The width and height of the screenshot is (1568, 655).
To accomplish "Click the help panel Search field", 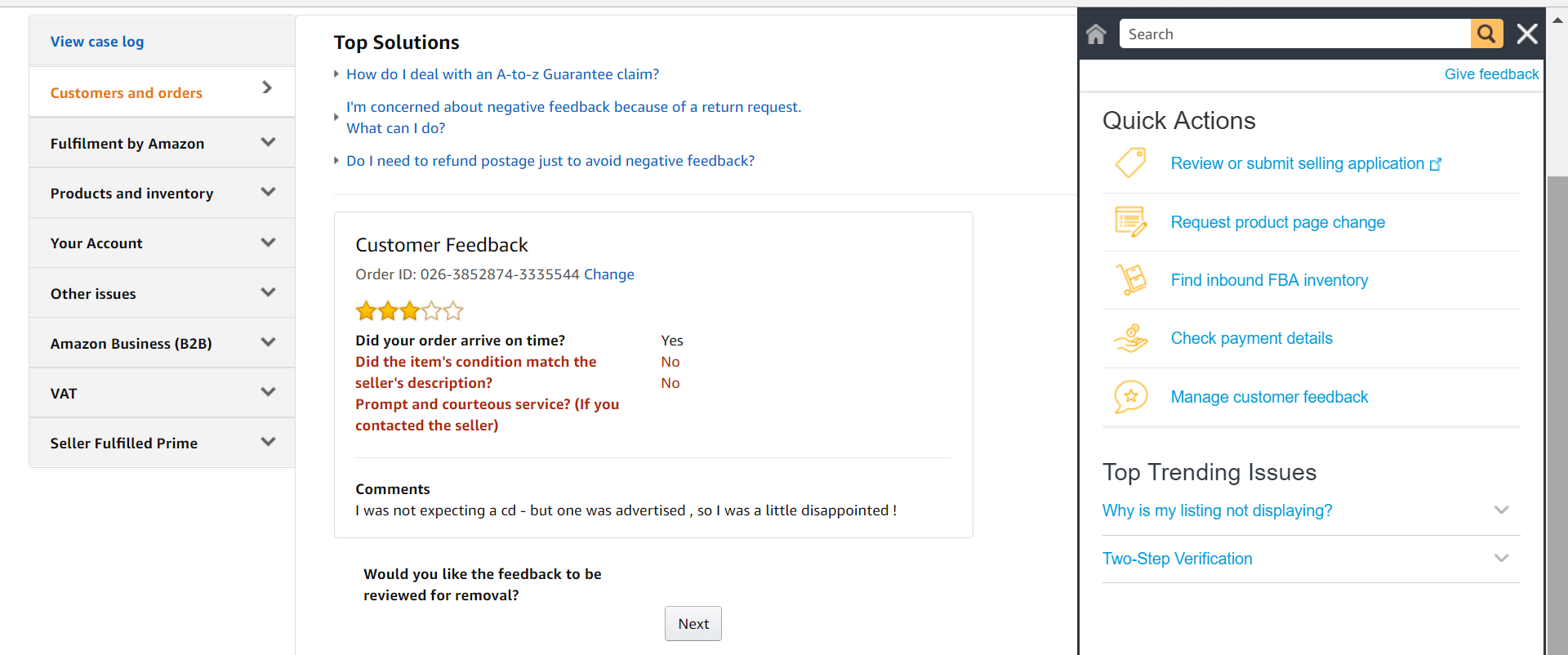I will [1294, 34].
